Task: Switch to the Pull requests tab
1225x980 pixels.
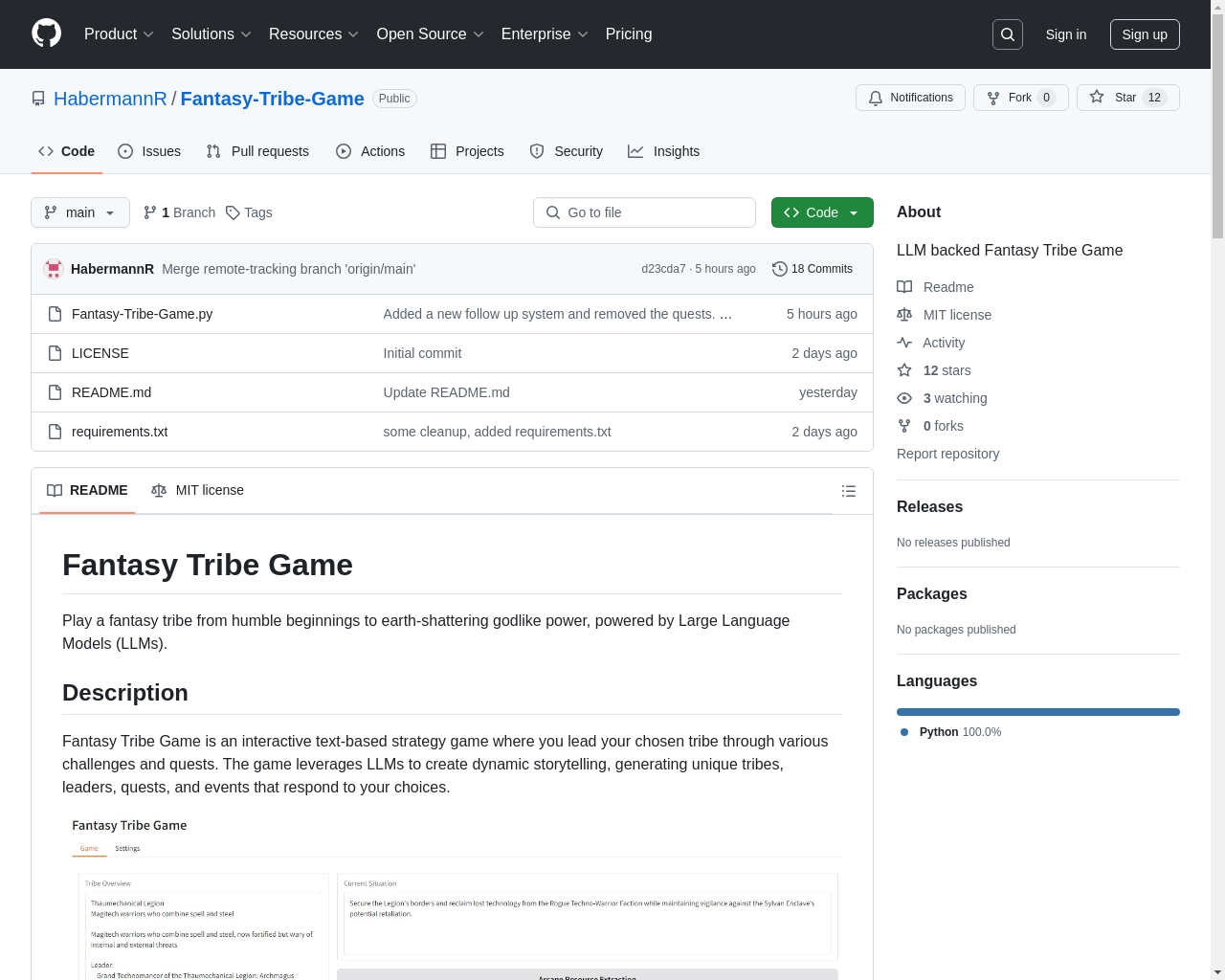Action: click(x=257, y=151)
